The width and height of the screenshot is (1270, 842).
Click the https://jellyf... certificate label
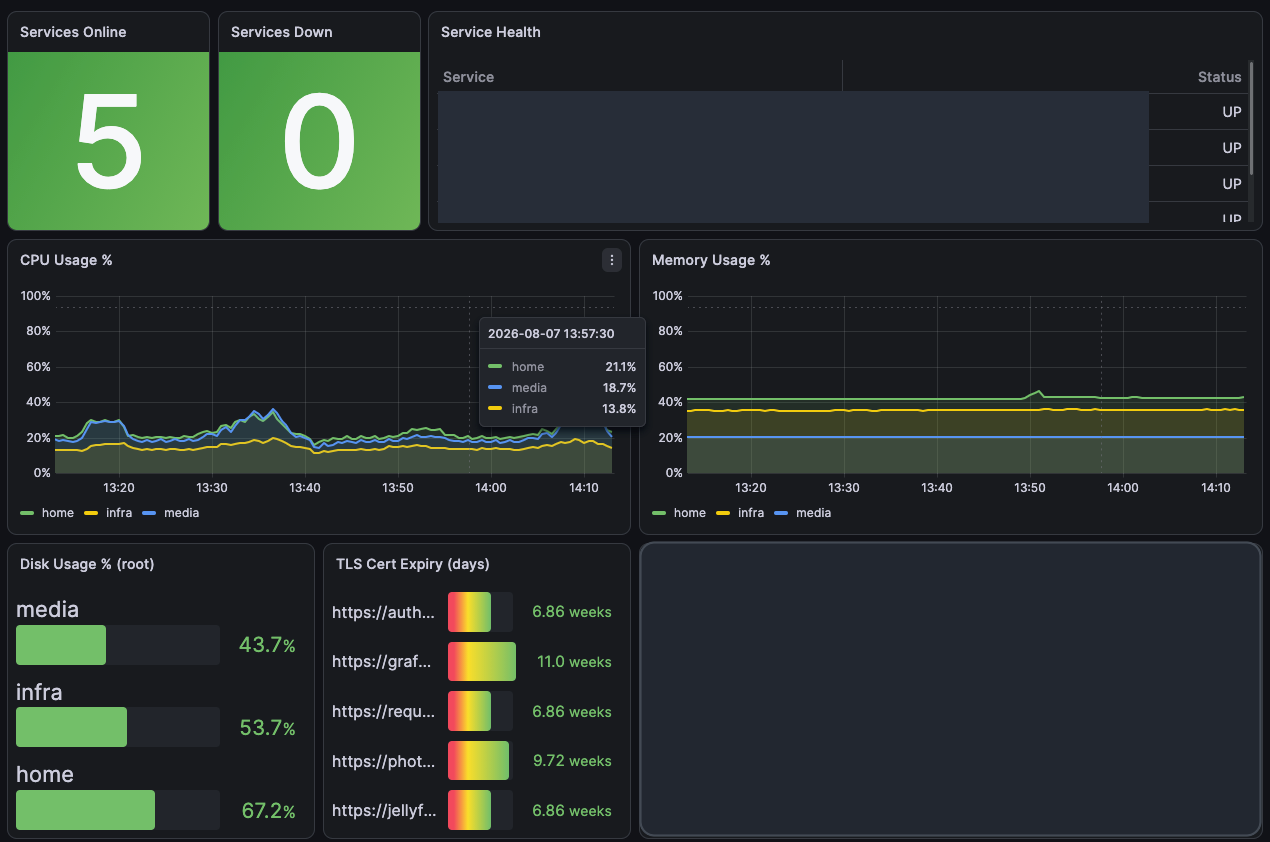pyautogui.click(x=385, y=811)
